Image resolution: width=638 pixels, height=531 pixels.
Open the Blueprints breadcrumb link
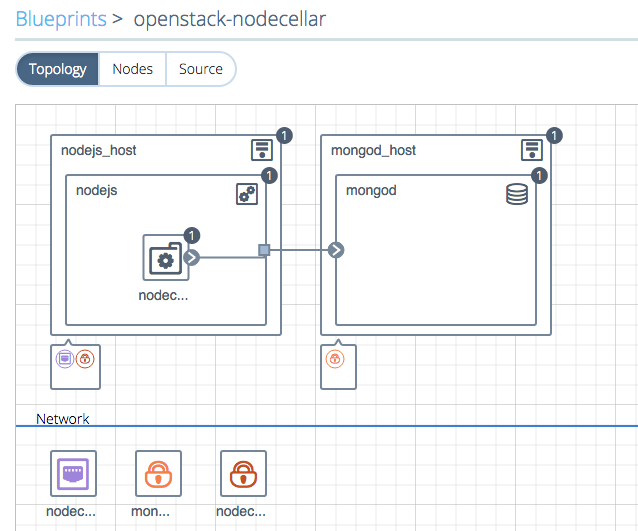[x=61, y=19]
